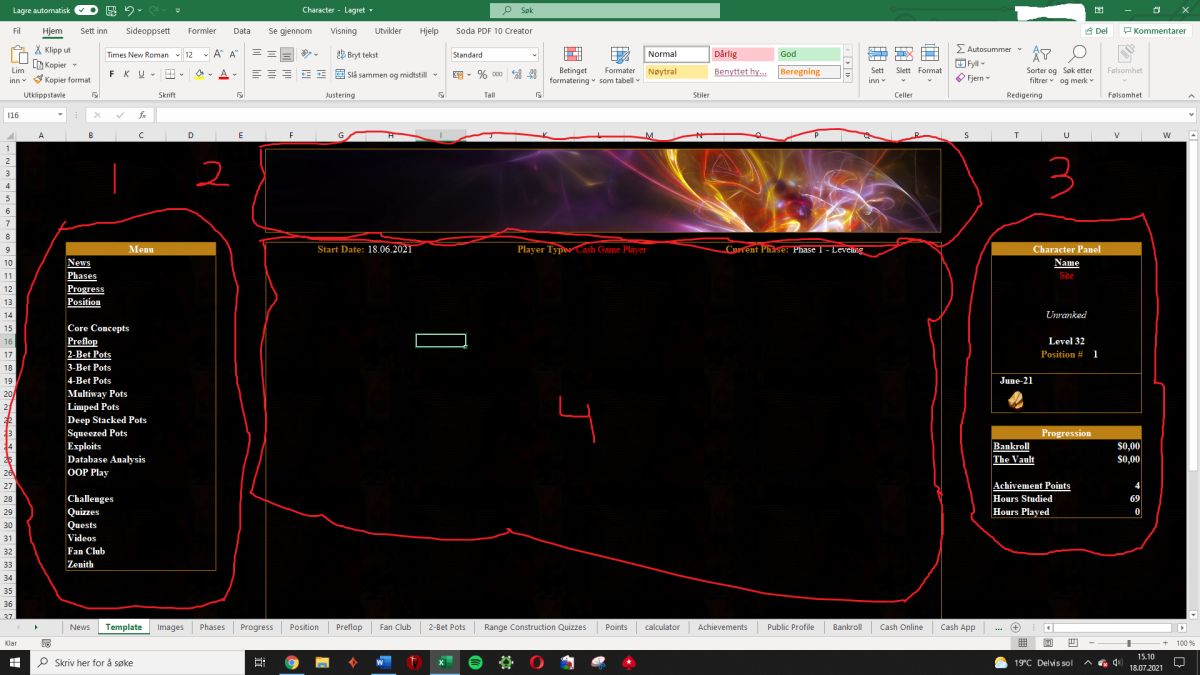Undo the last action
Image resolution: width=1200 pixels, height=675 pixels.
pos(131,10)
